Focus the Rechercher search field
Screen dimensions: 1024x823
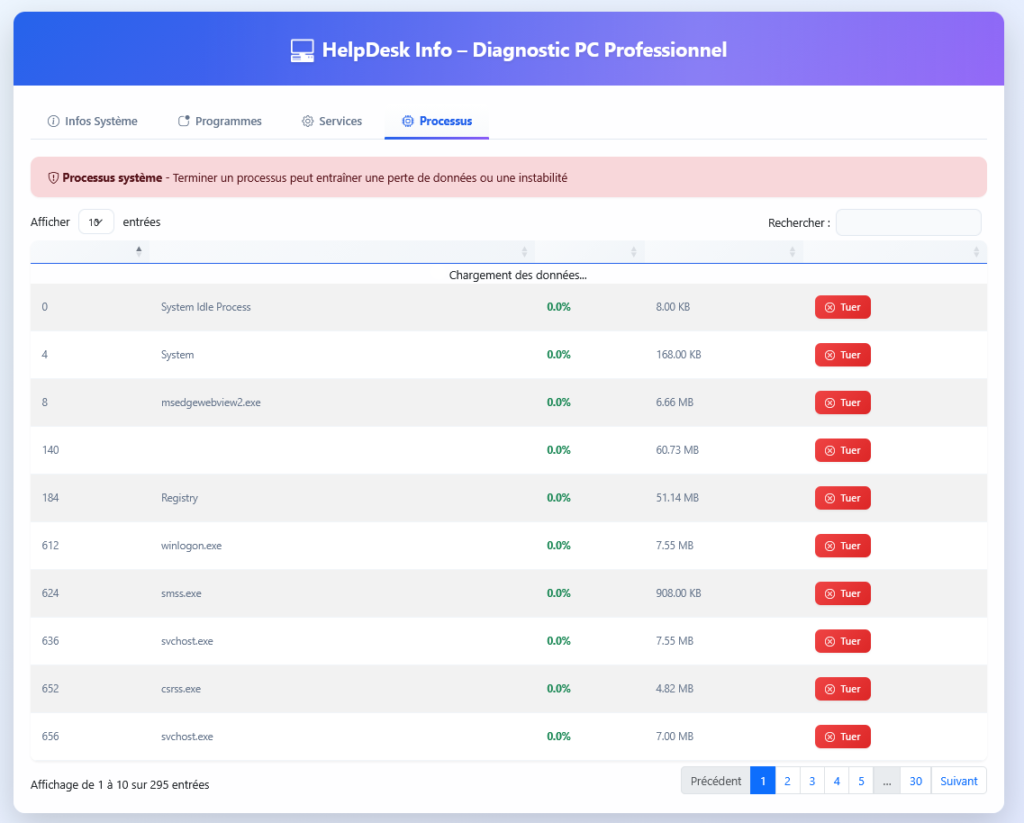point(908,222)
